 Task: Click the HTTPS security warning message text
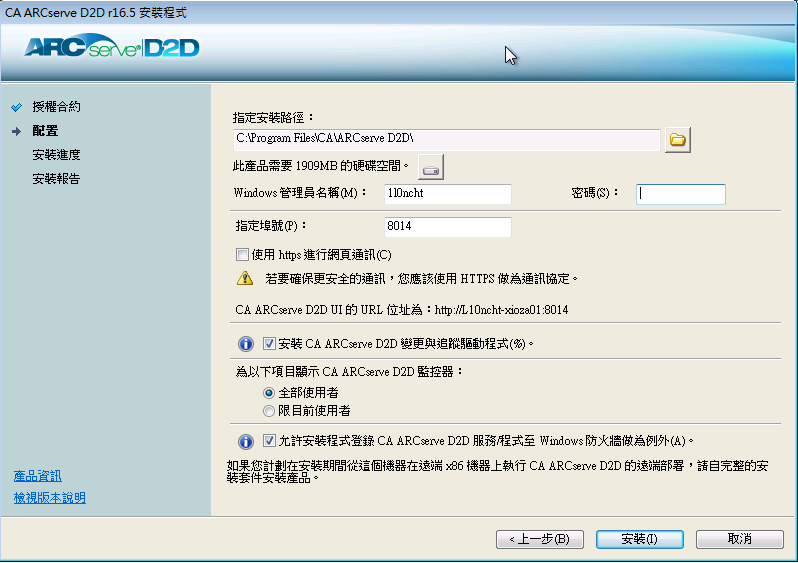[x=421, y=279]
